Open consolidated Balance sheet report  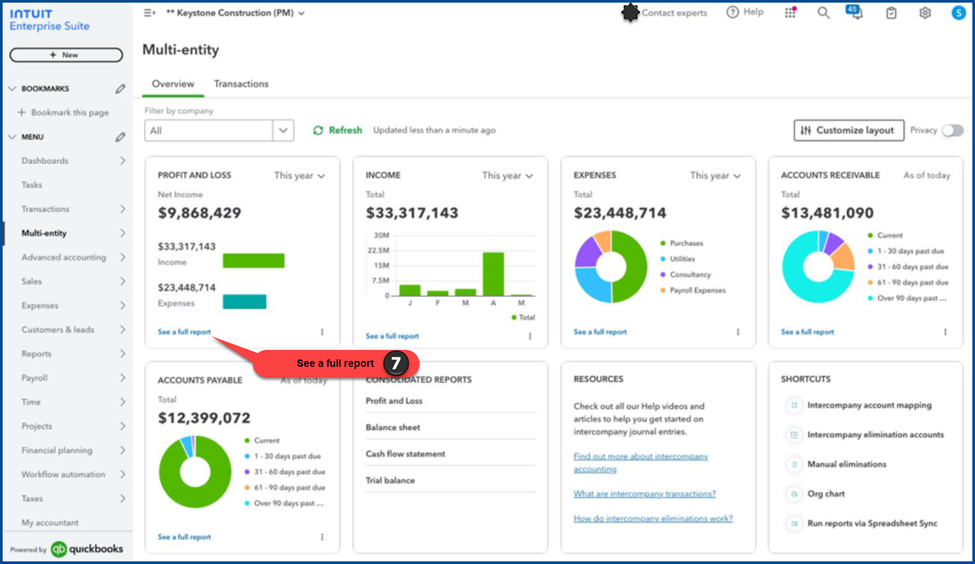point(393,428)
